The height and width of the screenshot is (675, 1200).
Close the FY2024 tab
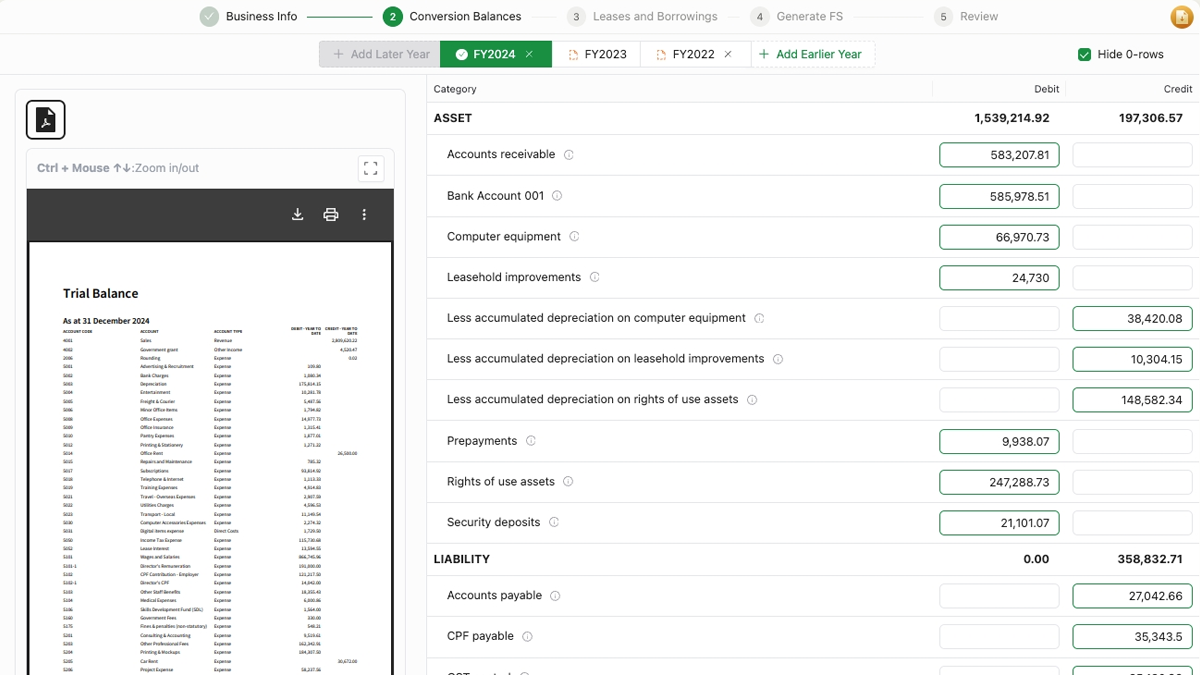[529, 54]
